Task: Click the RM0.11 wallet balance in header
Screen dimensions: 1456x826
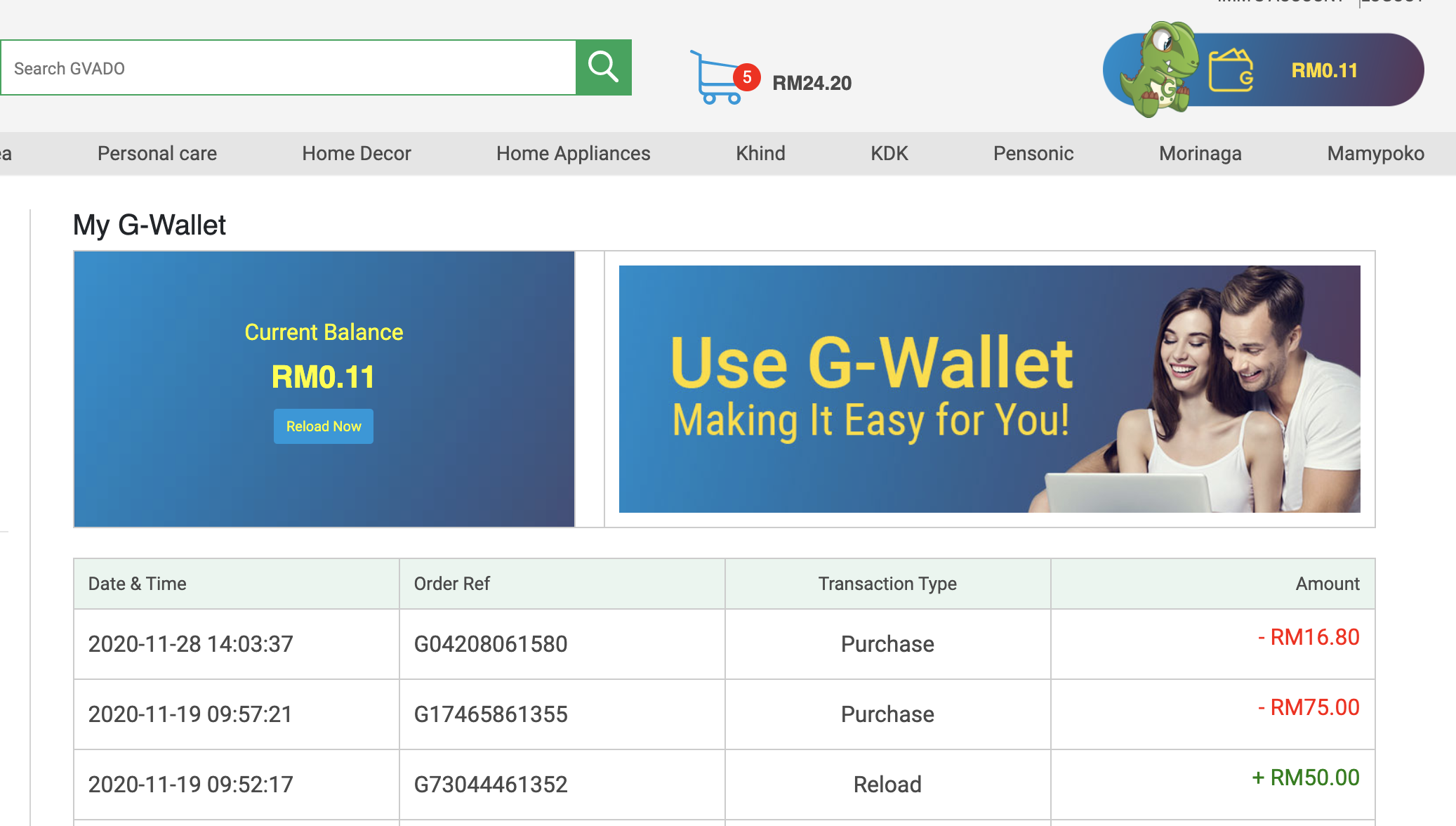Action: tap(1324, 70)
